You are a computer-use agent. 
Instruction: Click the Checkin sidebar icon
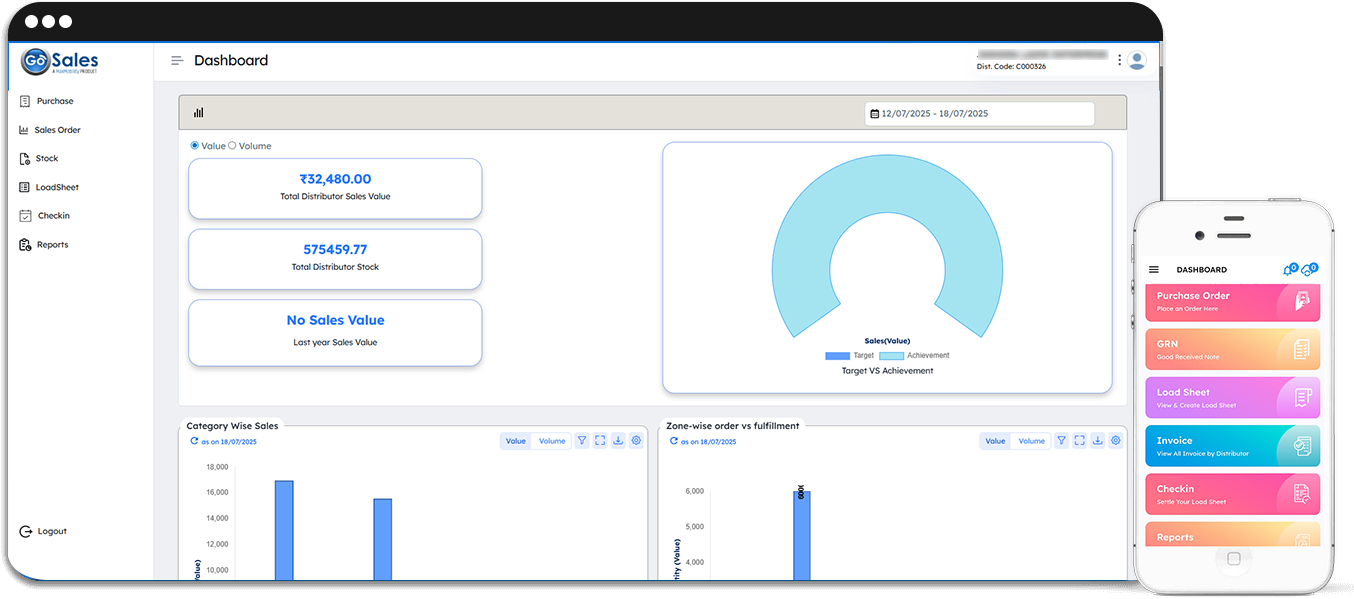pos(25,216)
